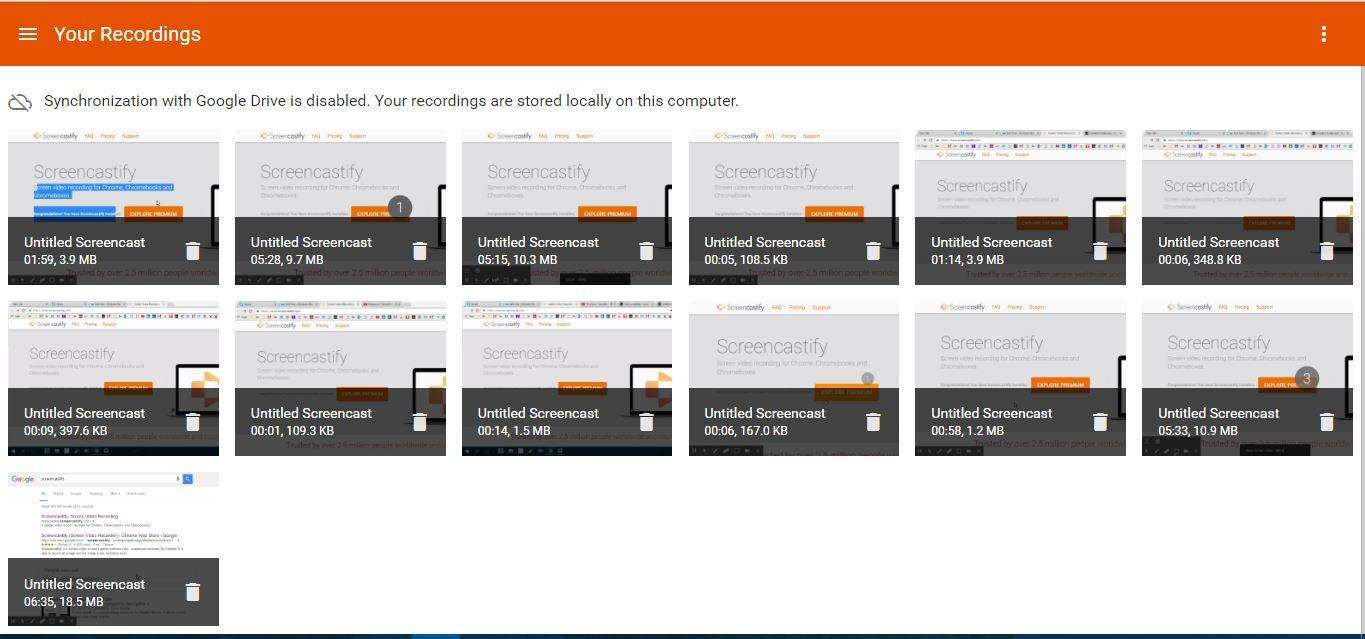Click the Your Recordings page title

127,34
